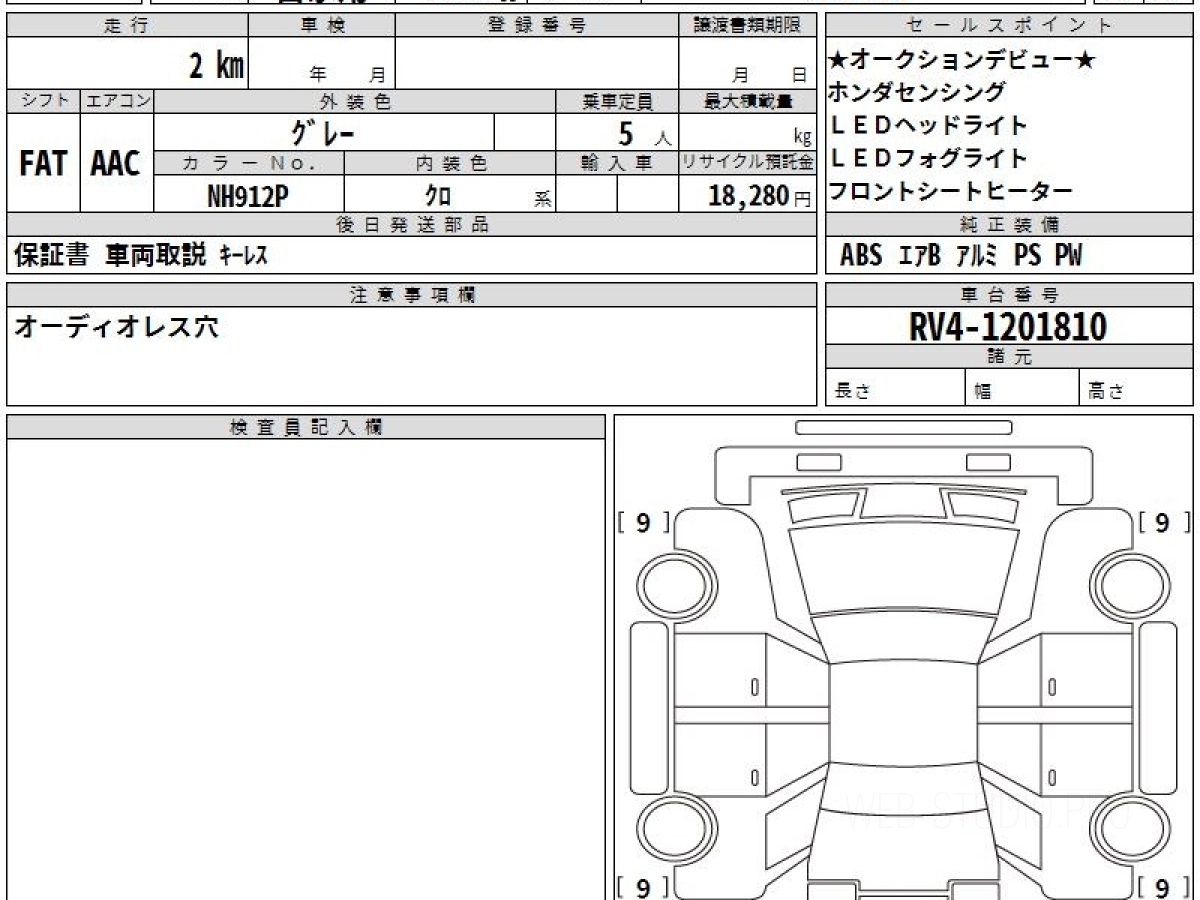Click the [9] mark by upper-right wheel
The height and width of the screenshot is (900, 1200).
[x=1164, y=522]
